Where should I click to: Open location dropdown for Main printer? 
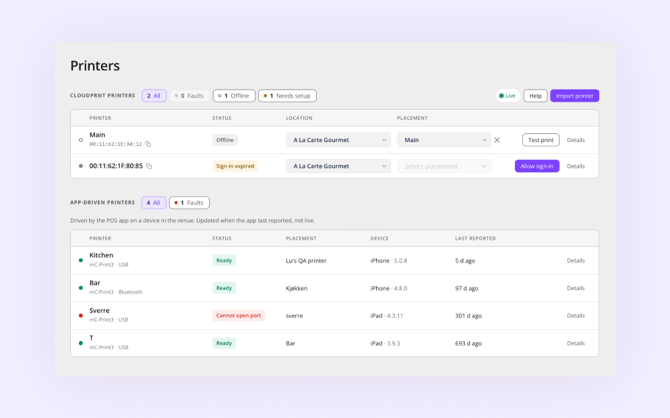click(x=338, y=140)
